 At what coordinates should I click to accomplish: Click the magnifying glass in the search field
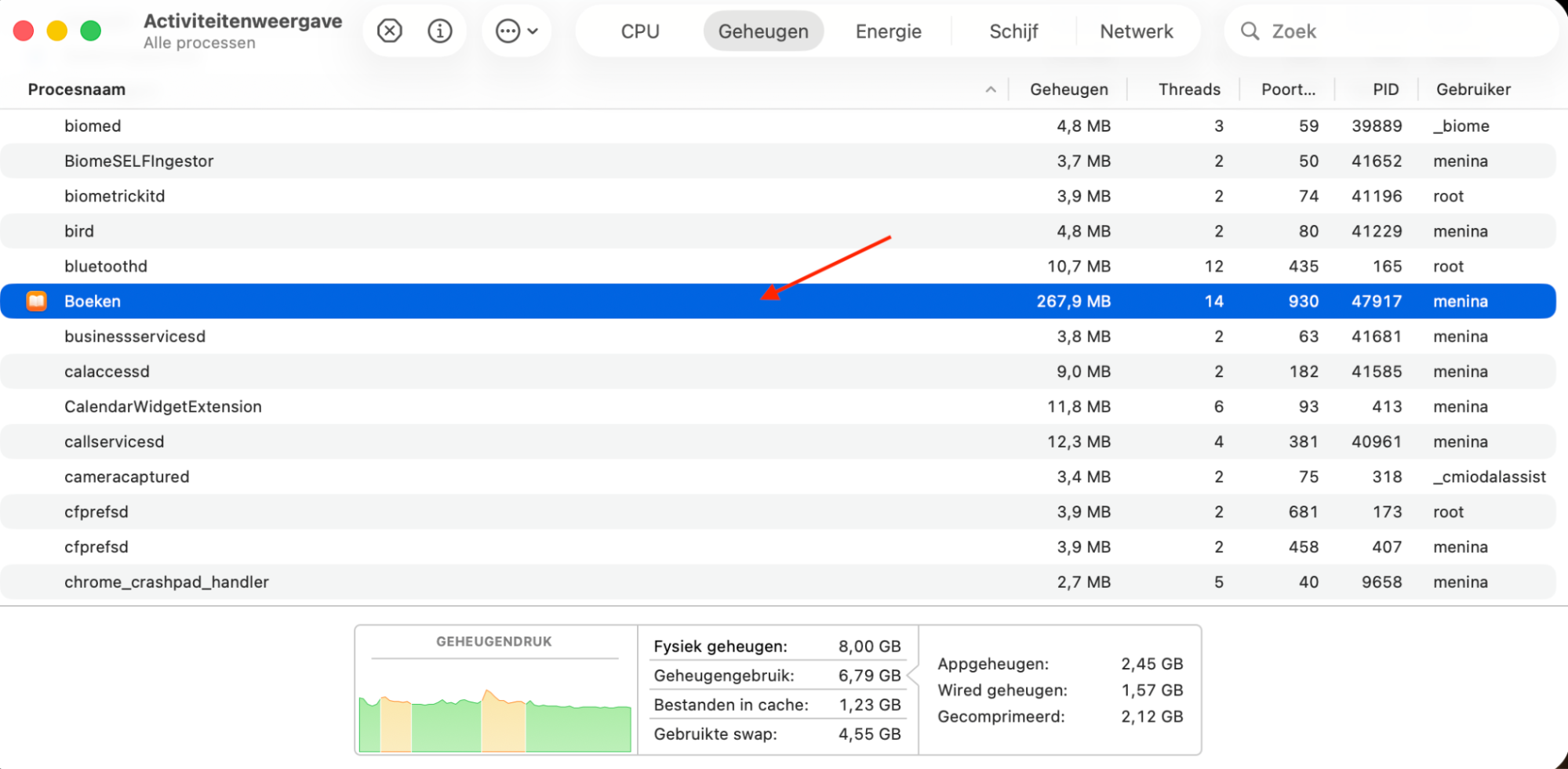tap(1250, 31)
